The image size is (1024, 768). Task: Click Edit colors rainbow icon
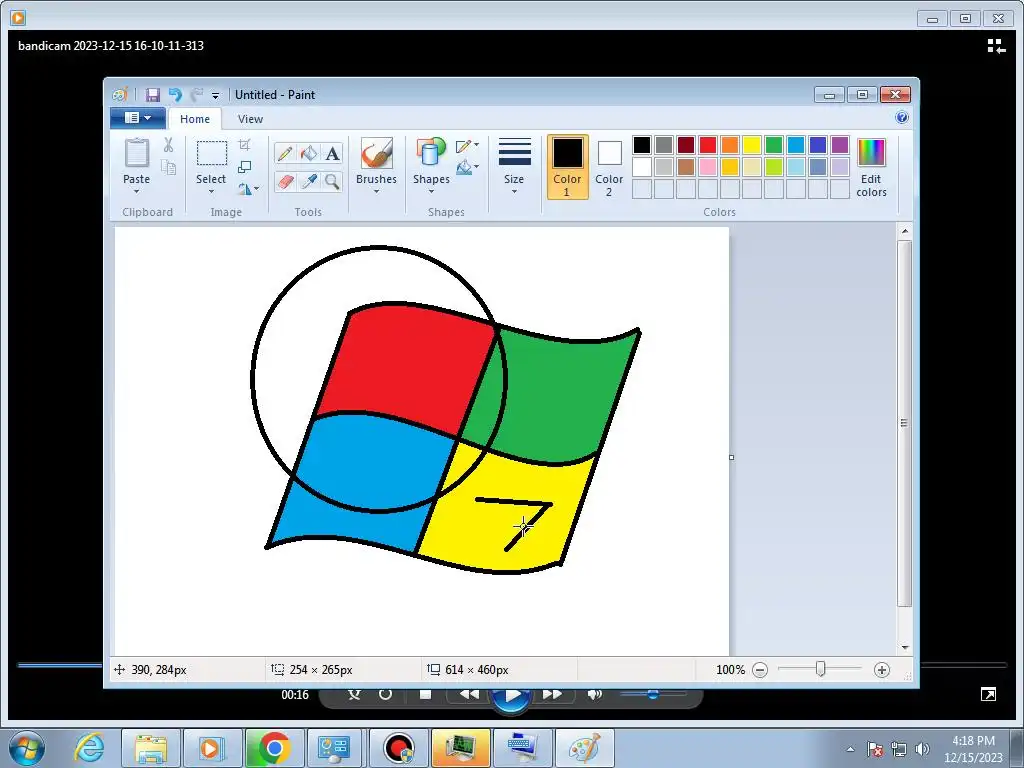coord(871,153)
